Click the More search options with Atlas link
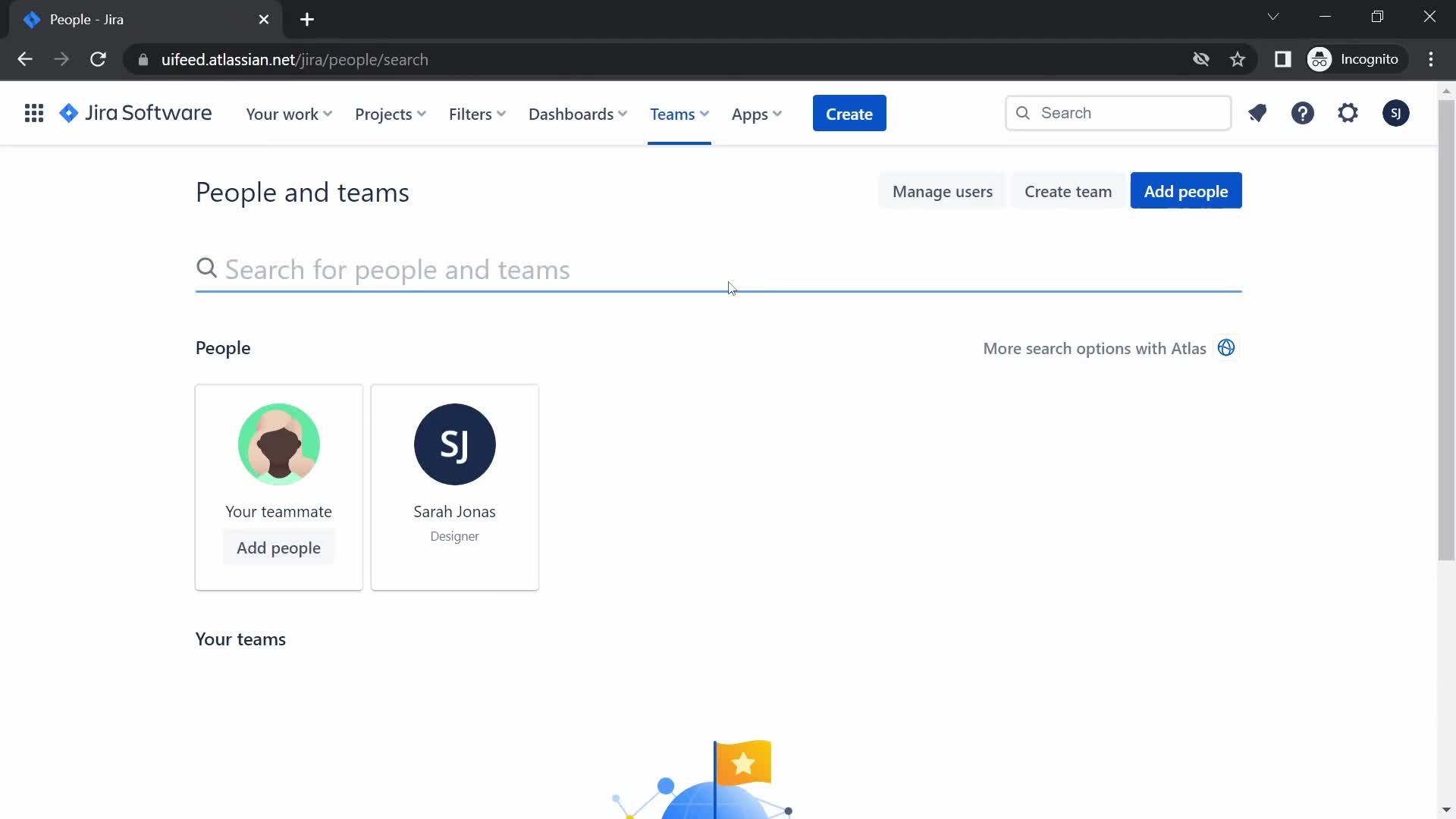The height and width of the screenshot is (819, 1456). pos(1095,348)
